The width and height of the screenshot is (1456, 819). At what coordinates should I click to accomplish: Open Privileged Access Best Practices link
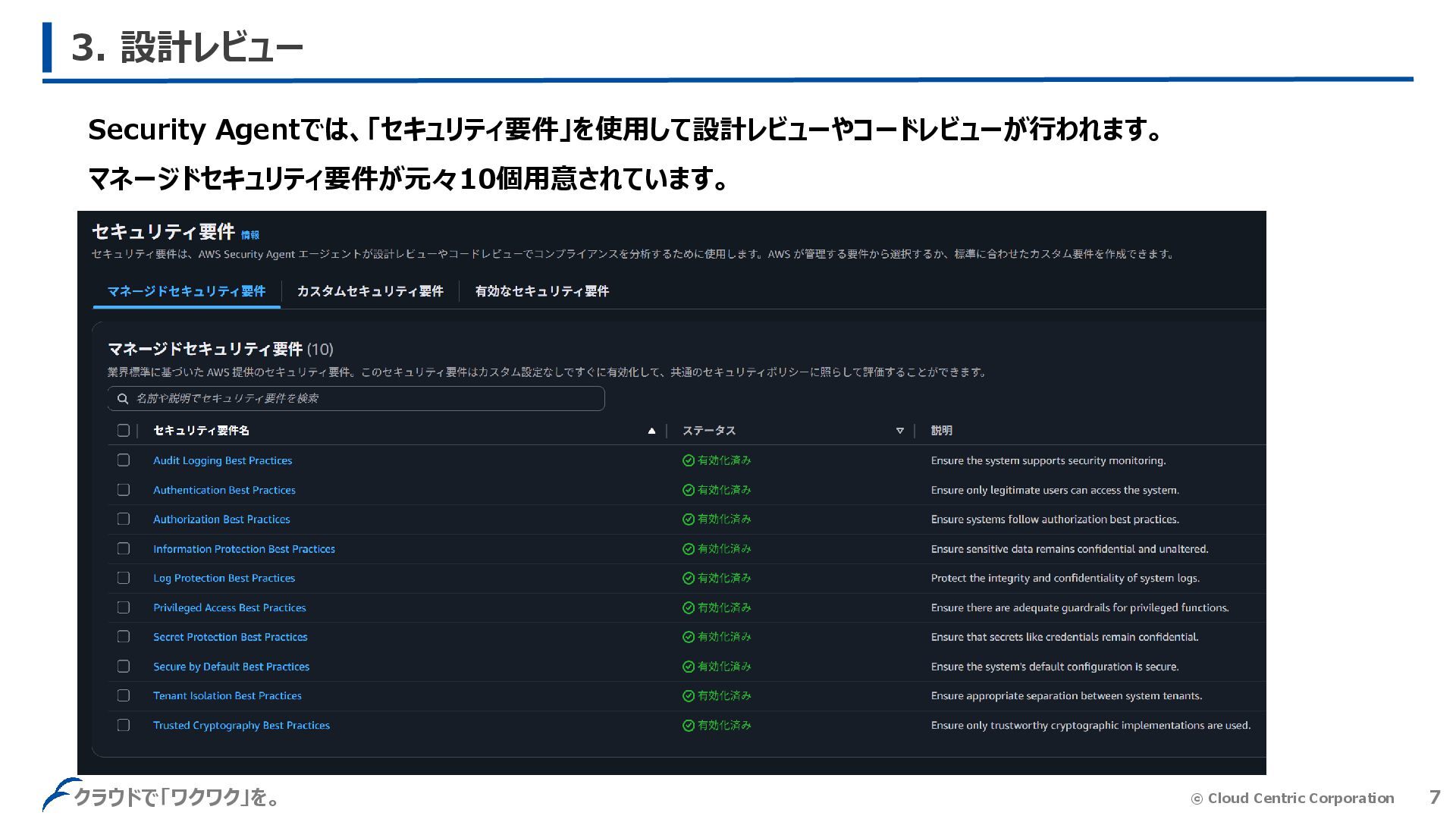click(x=230, y=607)
